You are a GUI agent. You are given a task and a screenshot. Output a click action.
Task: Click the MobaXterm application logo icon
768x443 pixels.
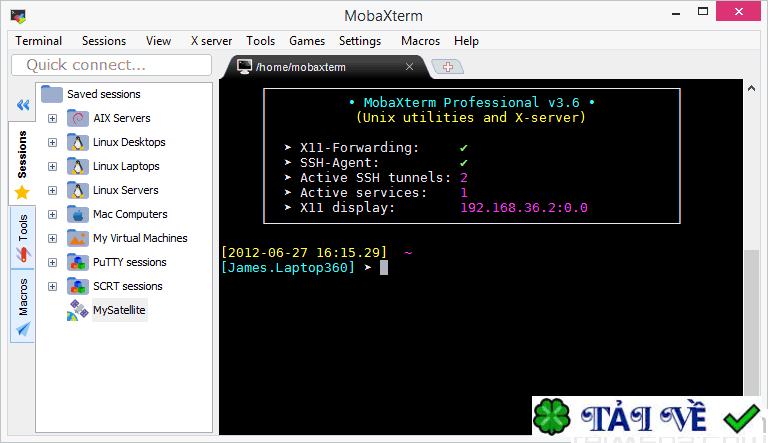(x=18, y=16)
